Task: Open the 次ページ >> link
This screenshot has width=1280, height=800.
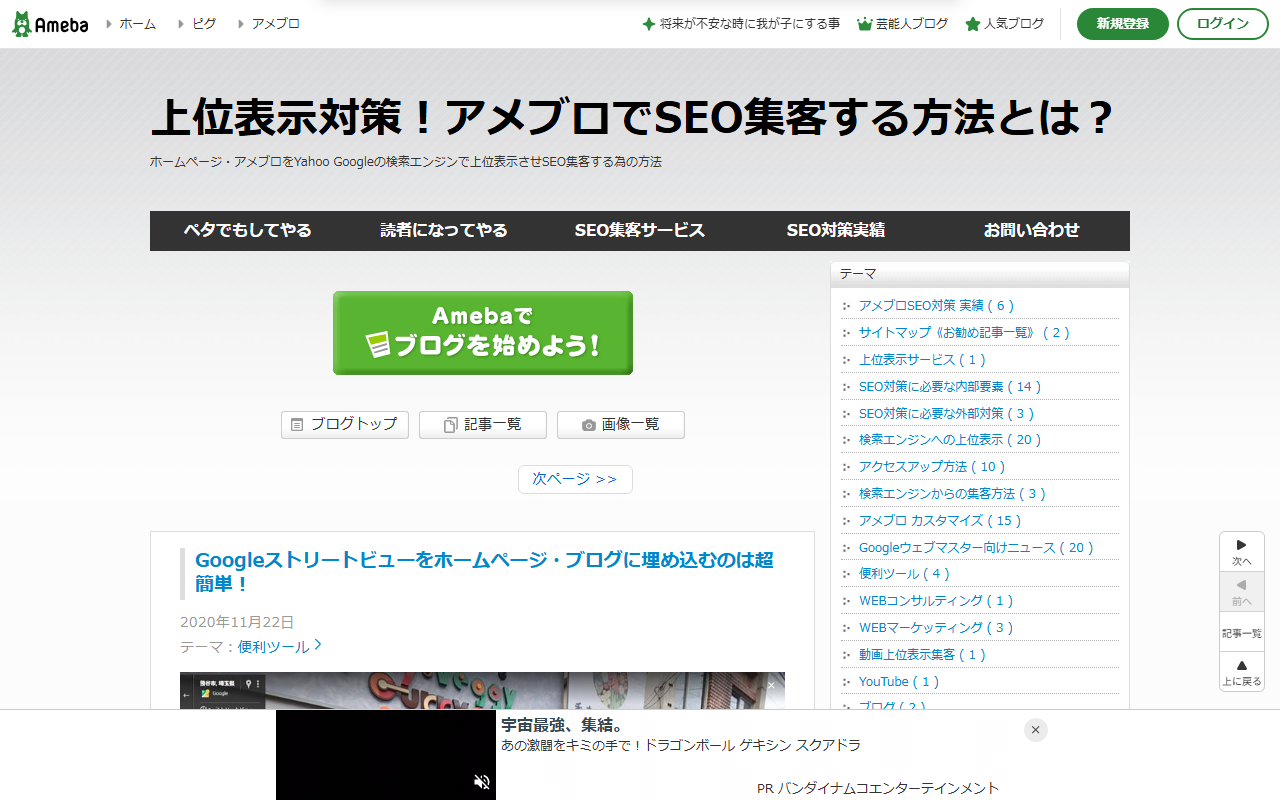Action: click(575, 479)
